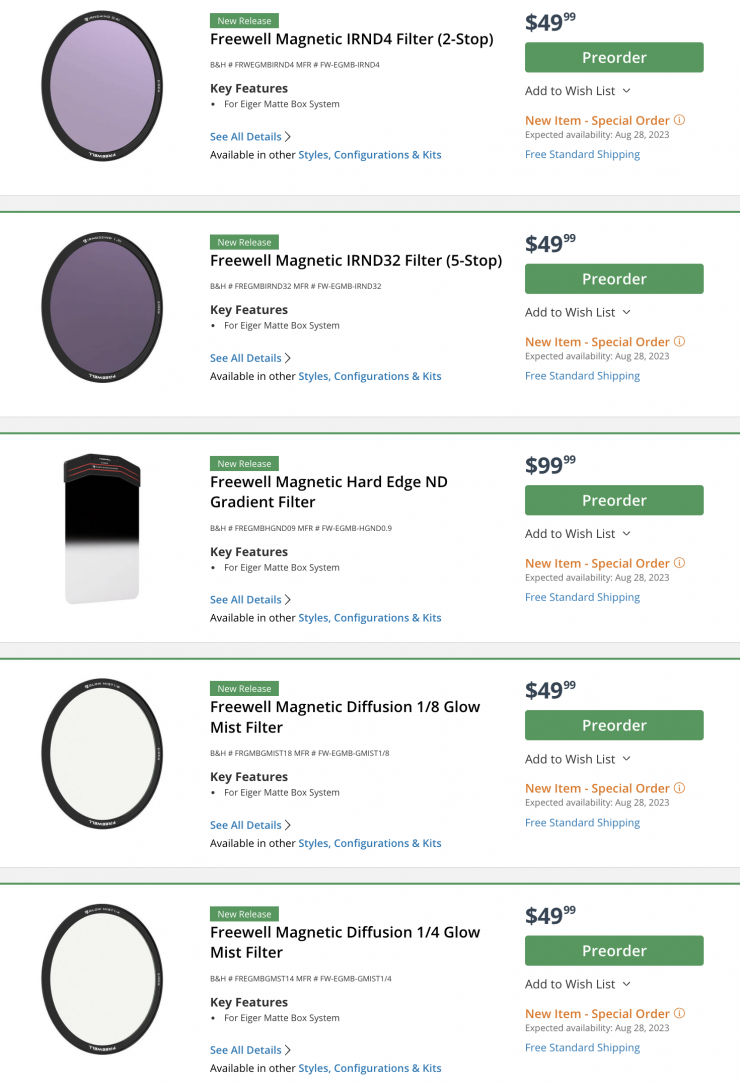The width and height of the screenshot is (740, 1084).
Task: Click info icon beside Hard Edge ND Special Order
Action: 680,563
